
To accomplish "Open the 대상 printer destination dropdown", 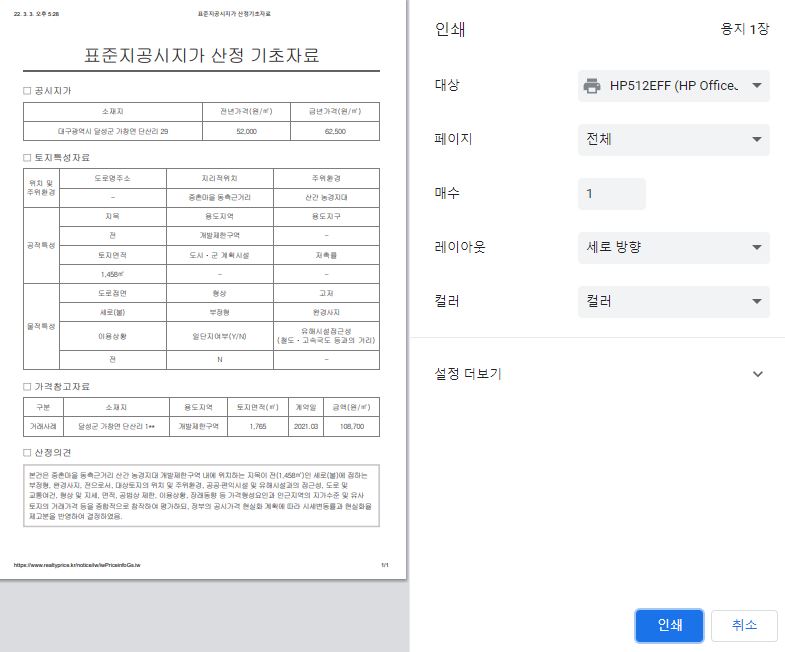I will coord(673,86).
